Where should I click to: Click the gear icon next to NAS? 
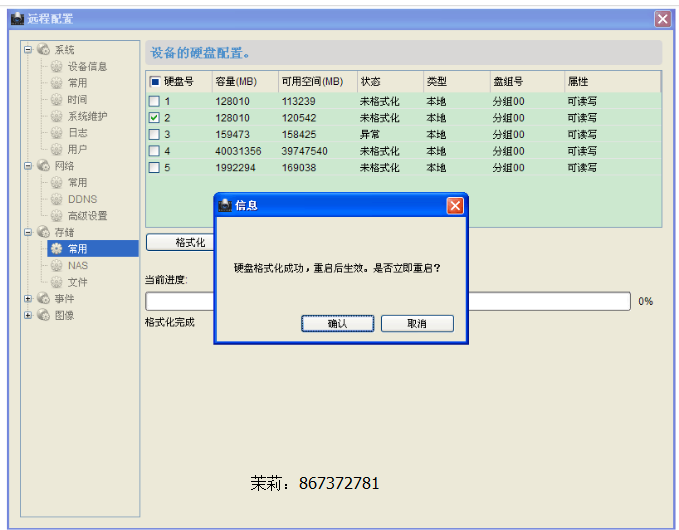57,266
